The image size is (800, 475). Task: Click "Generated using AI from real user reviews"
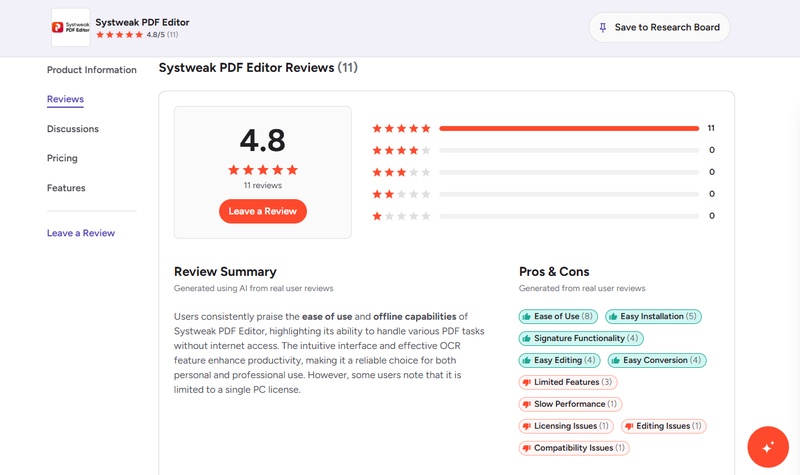tap(254, 288)
